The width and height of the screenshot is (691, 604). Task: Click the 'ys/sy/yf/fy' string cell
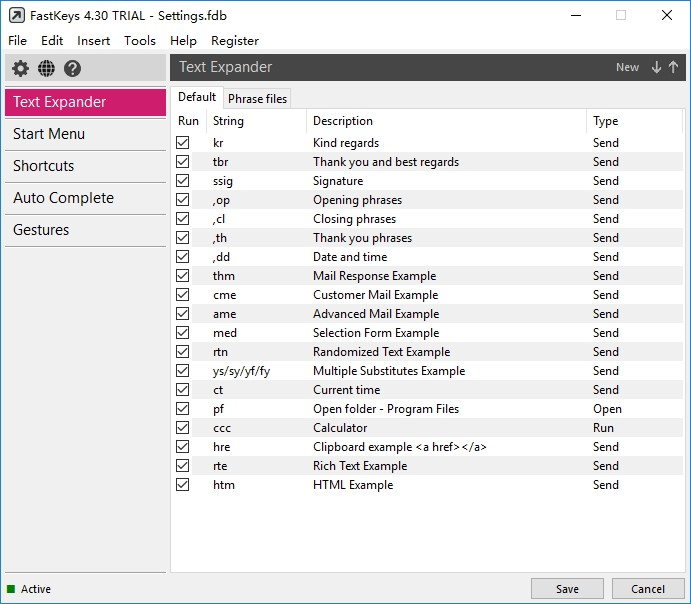(x=241, y=371)
